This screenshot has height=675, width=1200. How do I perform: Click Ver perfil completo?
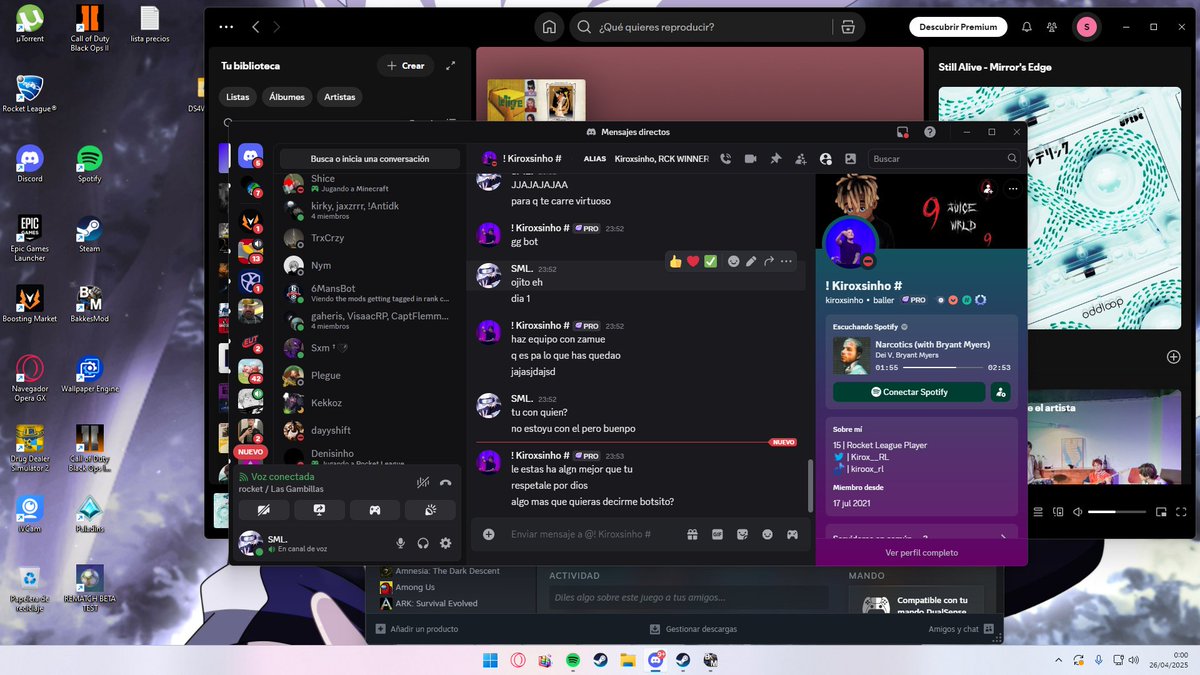(x=921, y=552)
